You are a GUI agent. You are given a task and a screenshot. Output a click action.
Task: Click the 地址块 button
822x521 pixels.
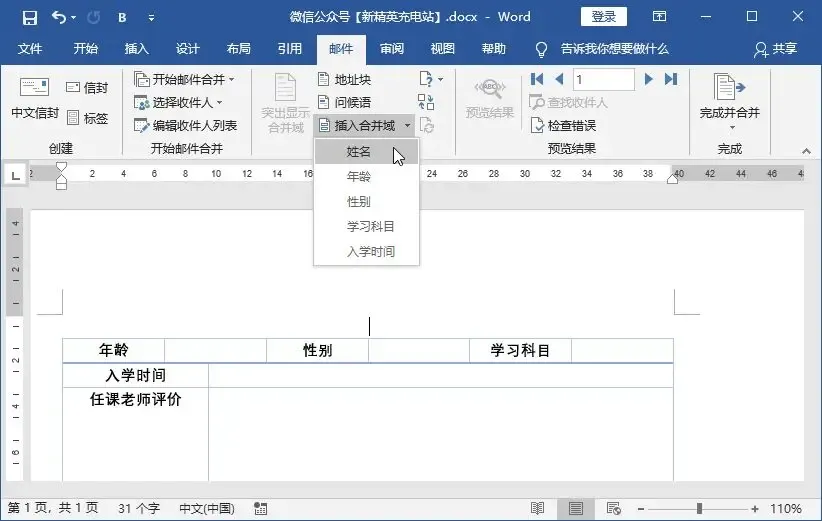click(x=344, y=79)
